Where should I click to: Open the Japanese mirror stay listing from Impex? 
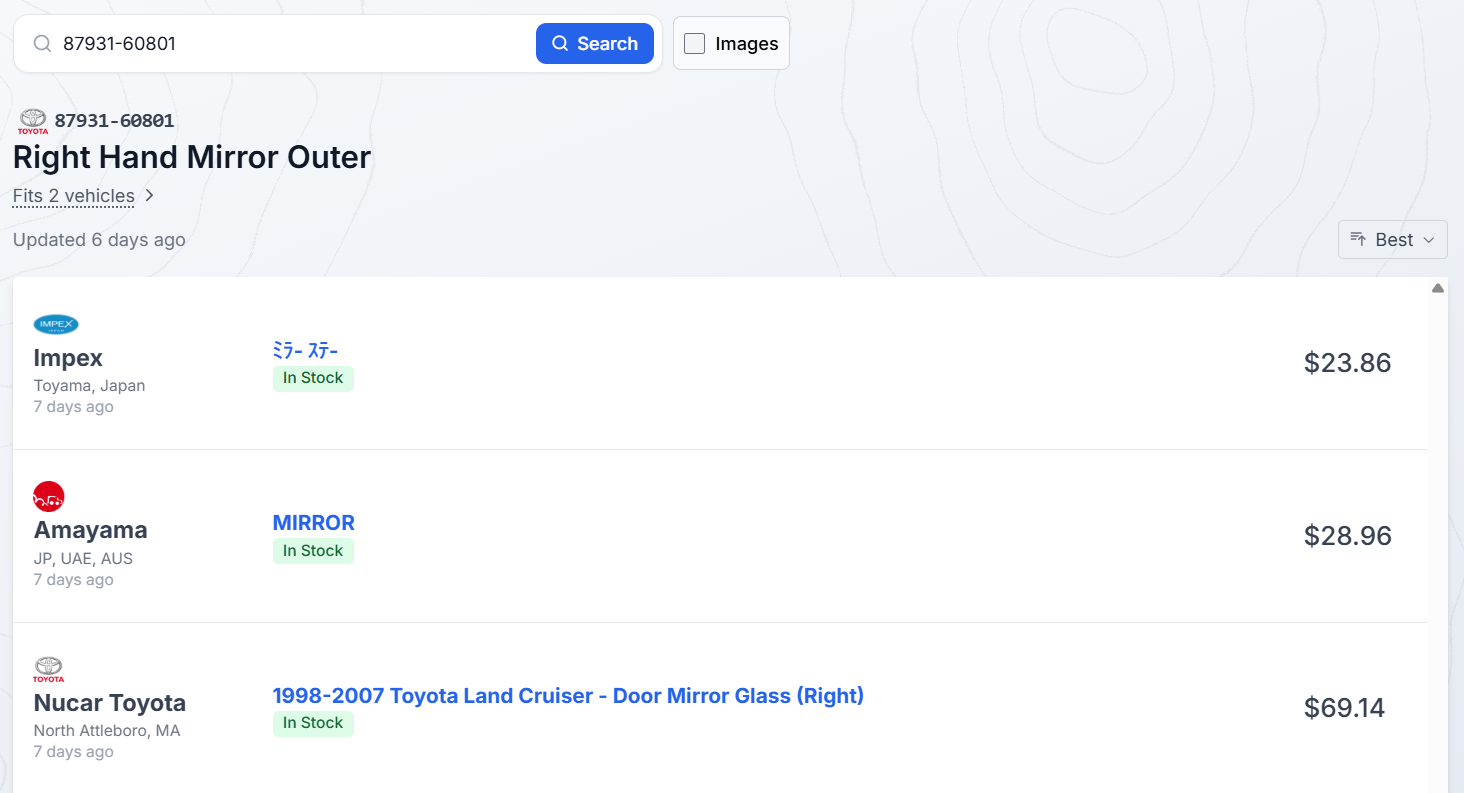pos(306,350)
